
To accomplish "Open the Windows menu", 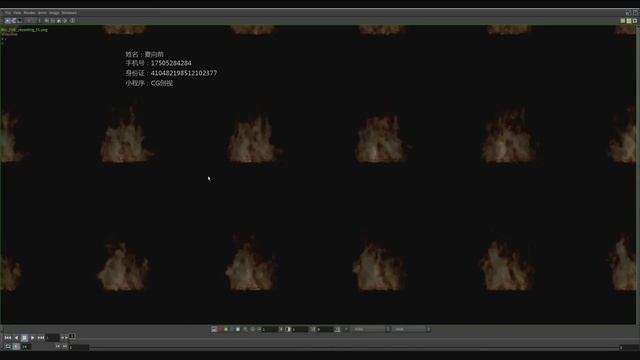I will [x=69, y=13].
